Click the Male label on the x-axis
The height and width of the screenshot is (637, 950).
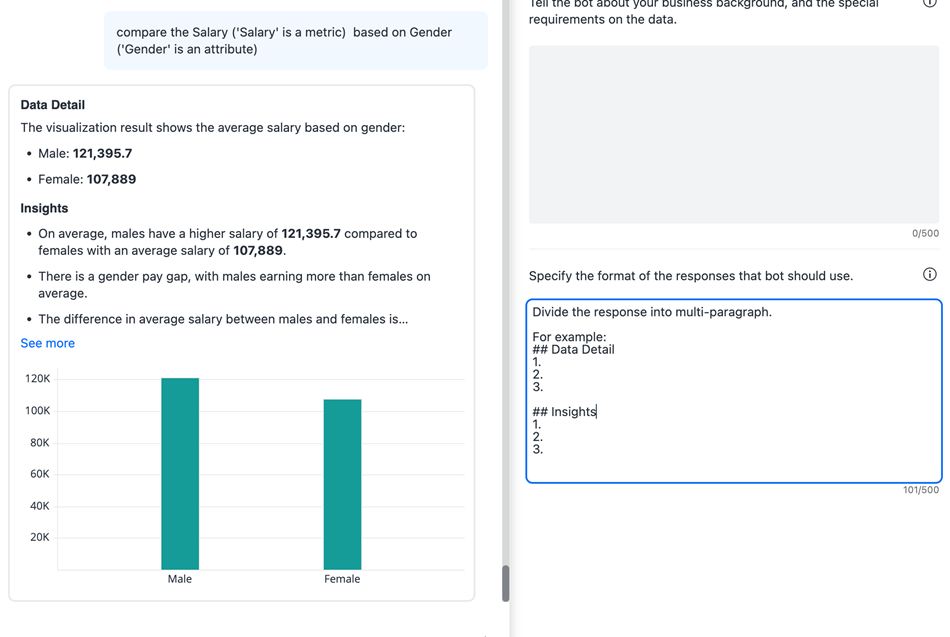tap(180, 579)
